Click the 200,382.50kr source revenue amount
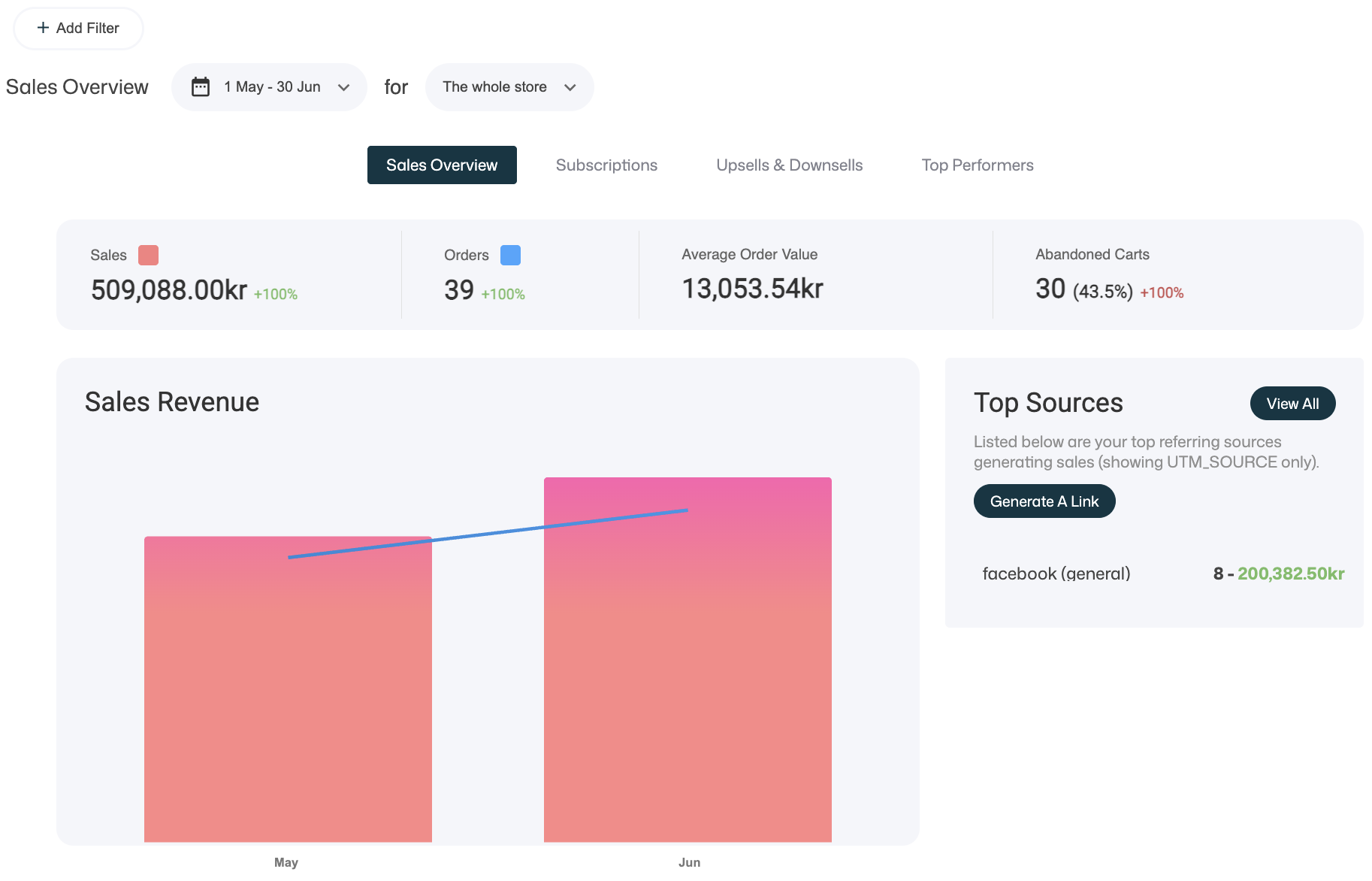 click(1290, 574)
